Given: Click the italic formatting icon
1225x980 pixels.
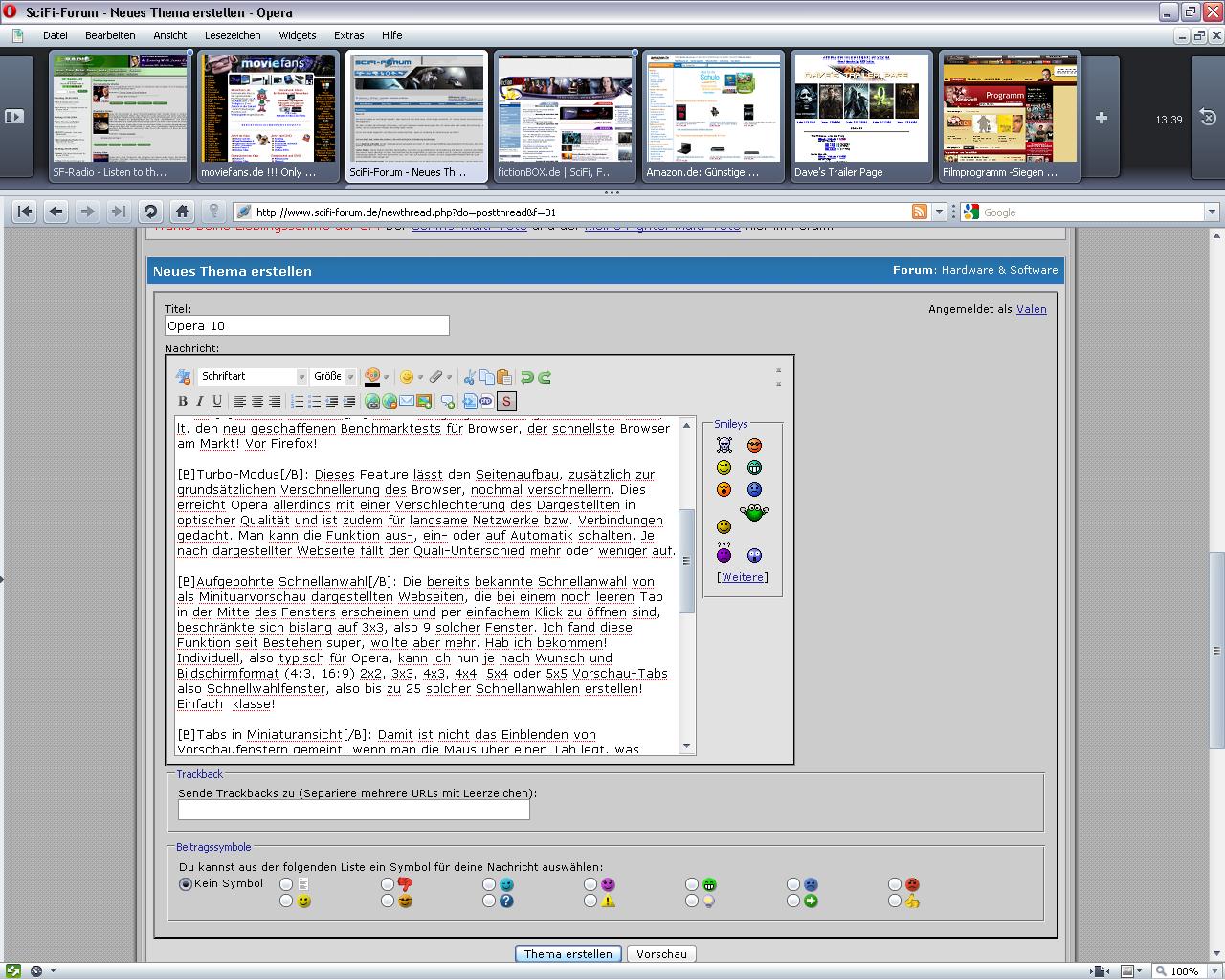Looking at the screenshot, I should click(x=200, y=401).
